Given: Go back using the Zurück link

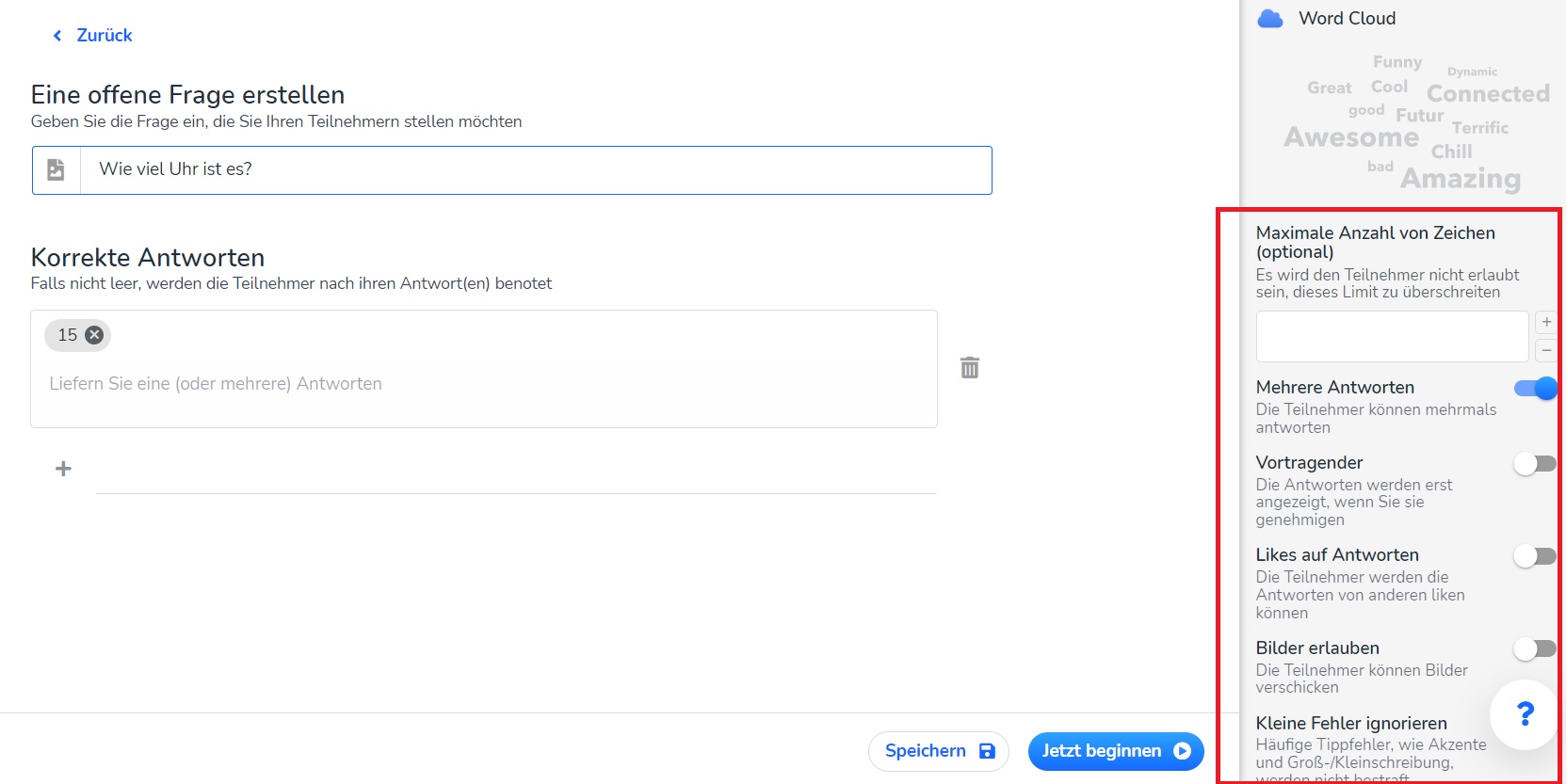Looking at the screenshot, I should (x=104, y=36).
